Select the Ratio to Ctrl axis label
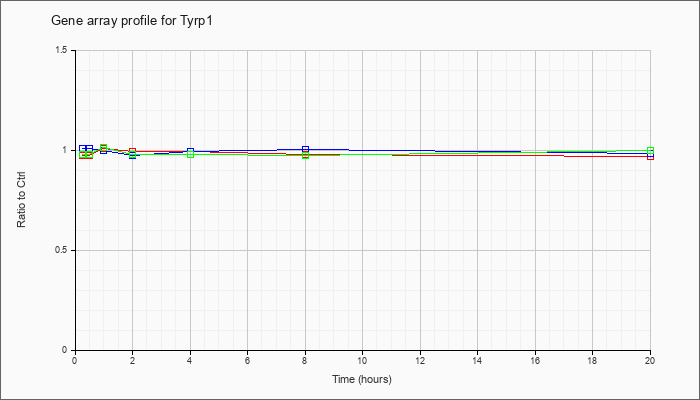 (x=21, y=200)
